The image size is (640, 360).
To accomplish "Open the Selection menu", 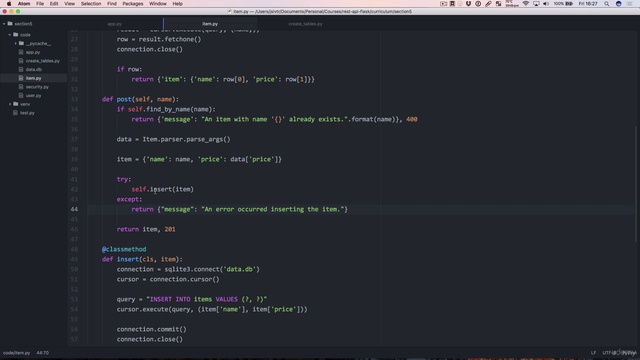I will [91, 4].
